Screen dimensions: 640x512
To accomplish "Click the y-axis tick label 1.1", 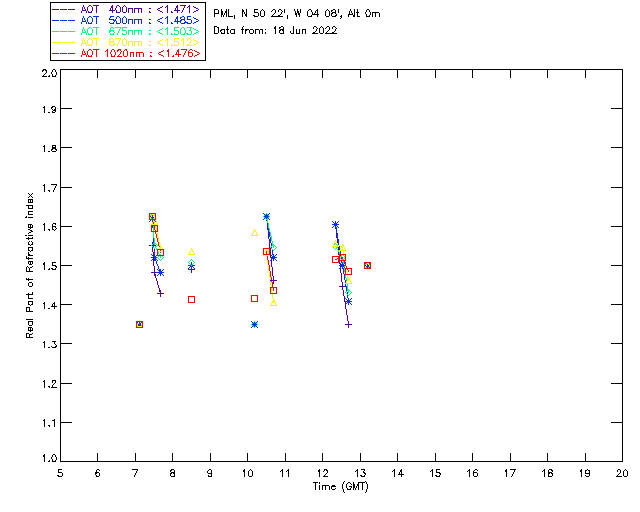I will pyautogui.click(x=49, y=423).
